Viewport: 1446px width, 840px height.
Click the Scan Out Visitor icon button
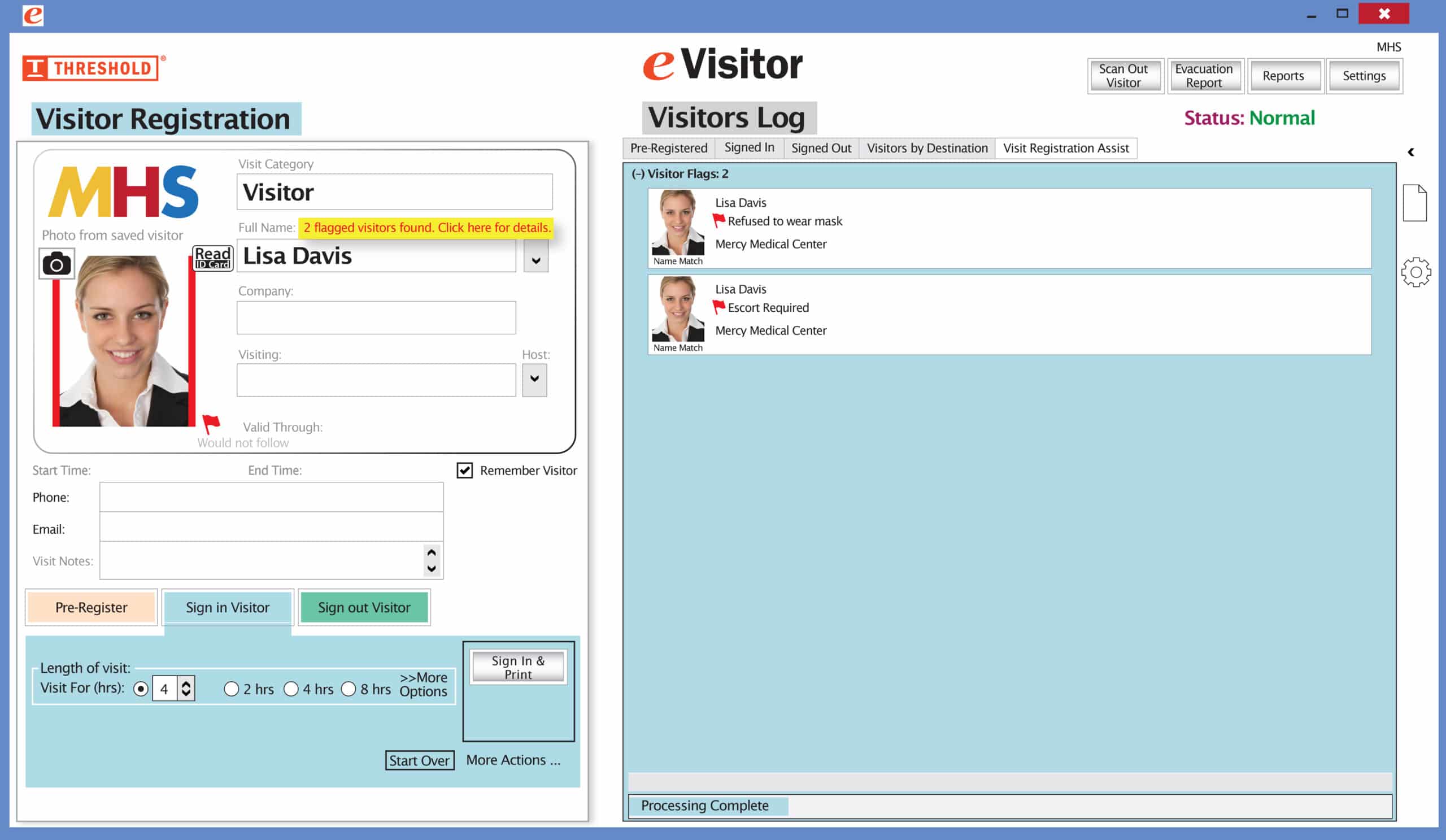(1122, 76)
